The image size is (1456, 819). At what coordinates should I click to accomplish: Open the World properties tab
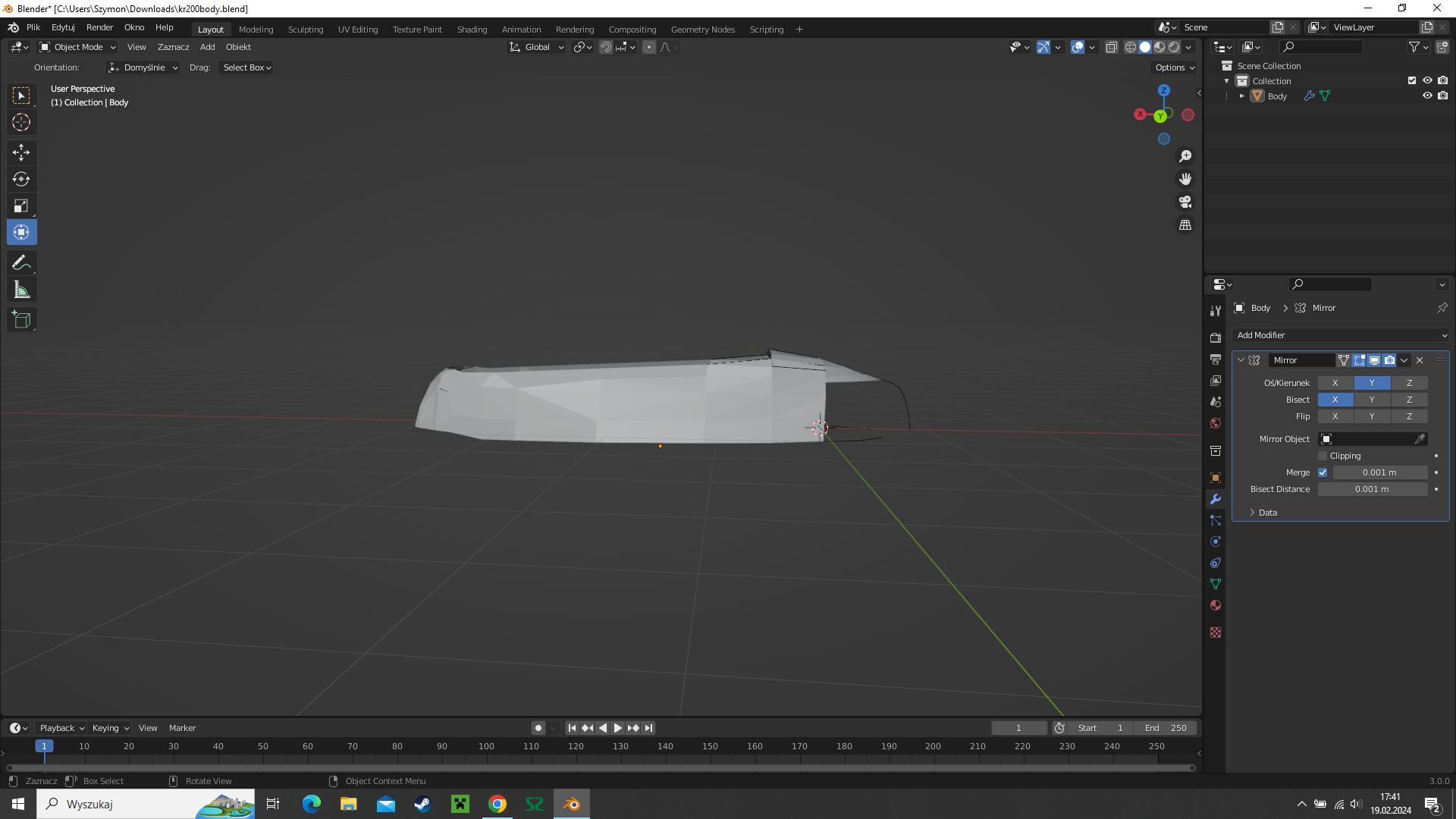pos(1216,423)
